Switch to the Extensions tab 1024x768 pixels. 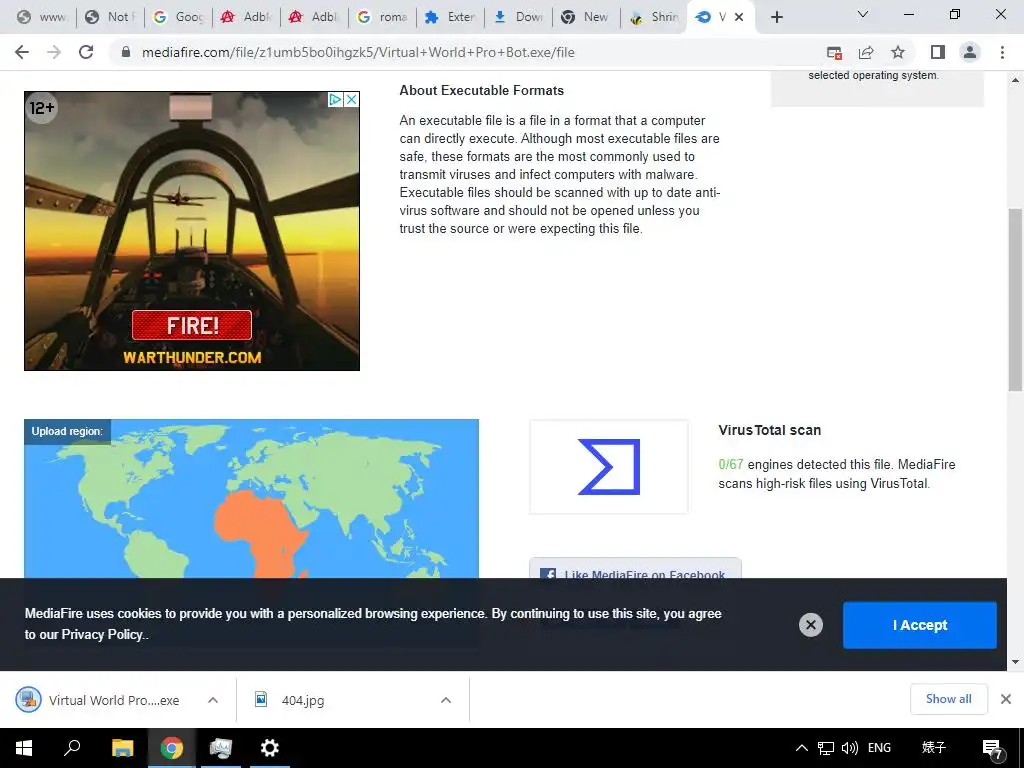coord(450,17)
